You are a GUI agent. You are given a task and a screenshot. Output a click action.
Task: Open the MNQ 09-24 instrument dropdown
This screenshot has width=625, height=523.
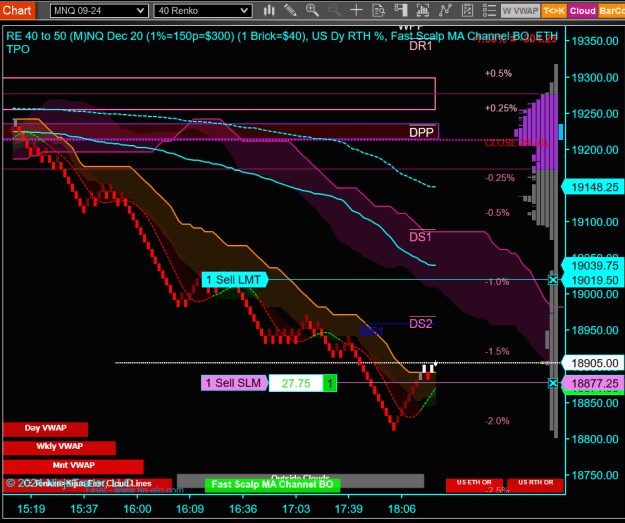coord(99,11)
